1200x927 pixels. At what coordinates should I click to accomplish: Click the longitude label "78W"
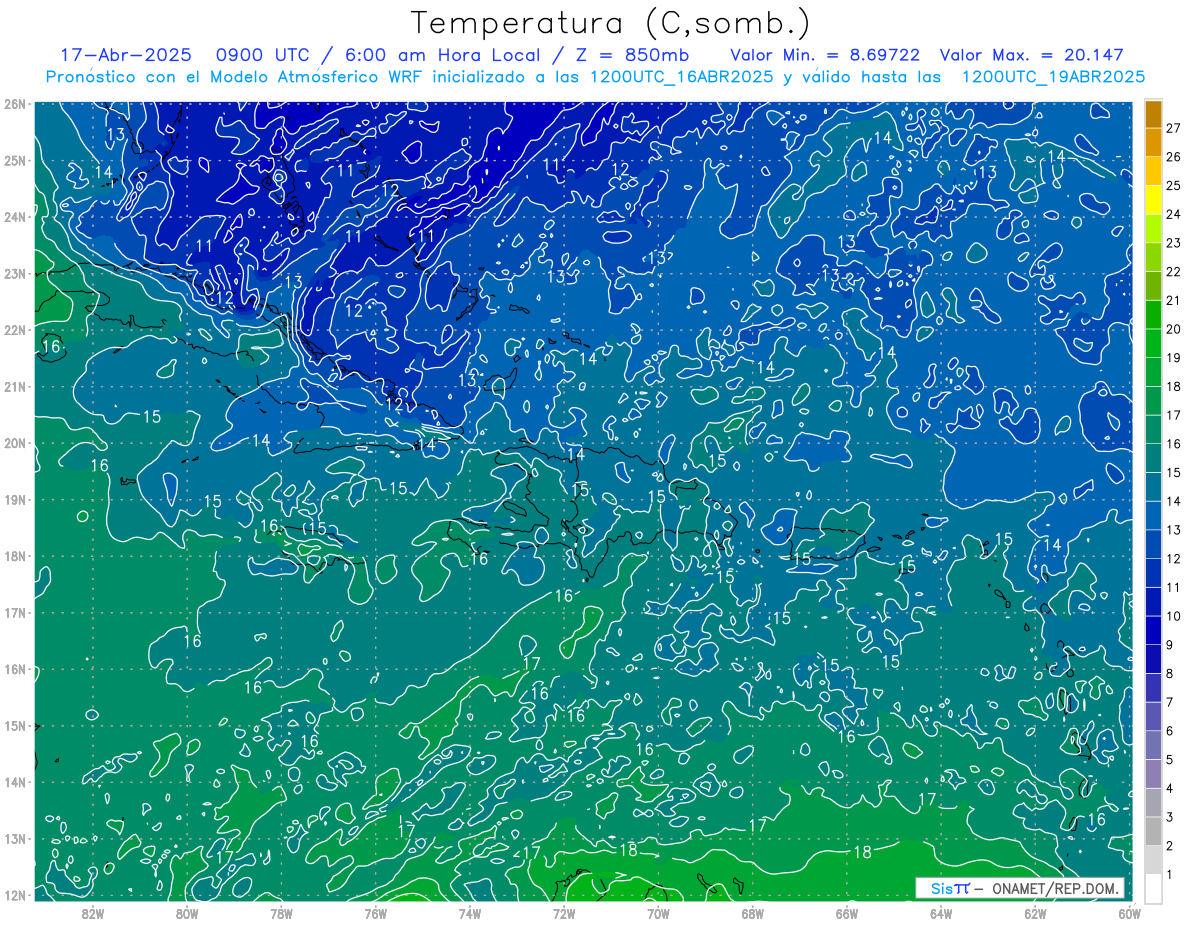(x=281, y=912)
